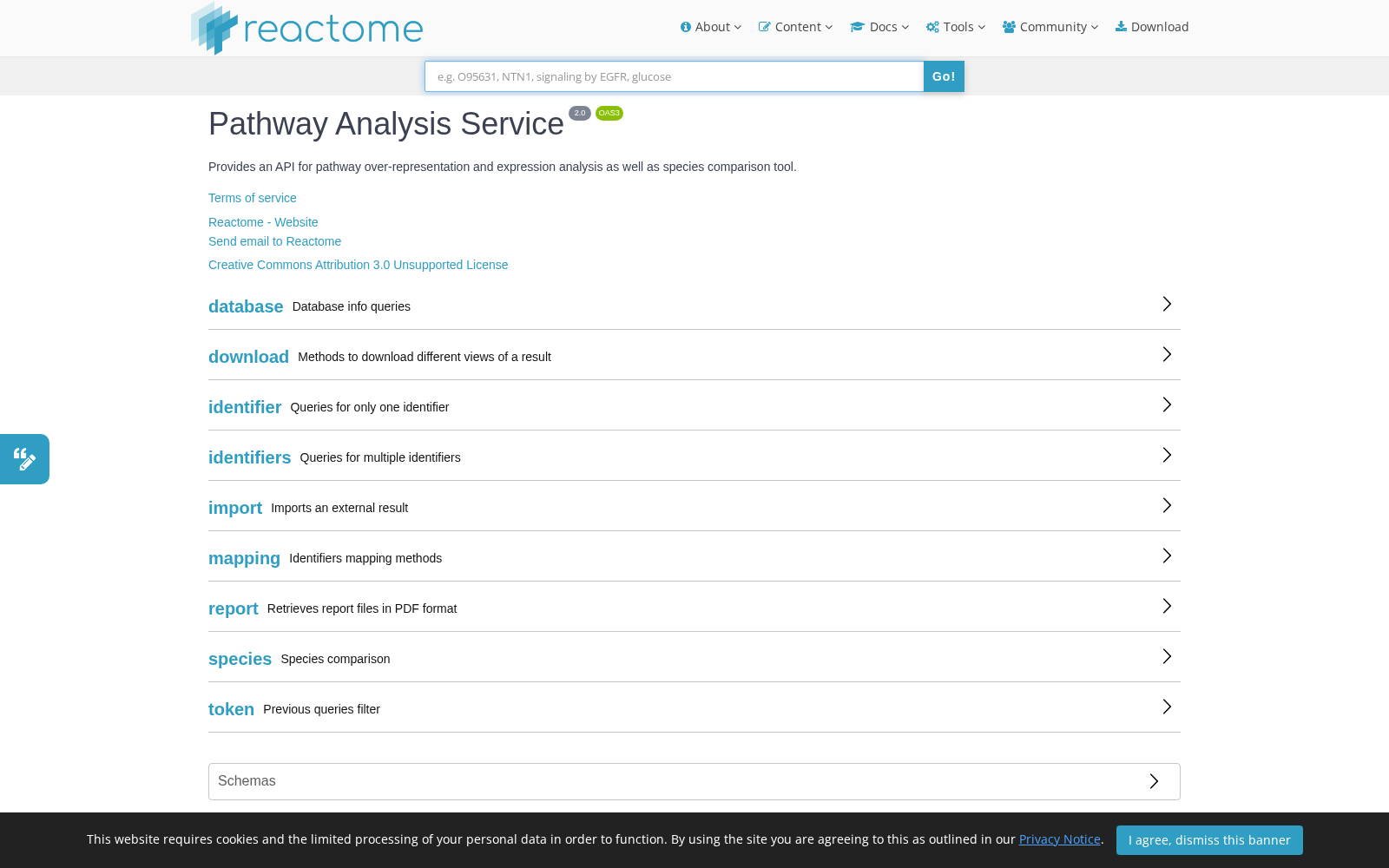
Task: Click 'Database info queries' description
Action: (x=352, y=306)
